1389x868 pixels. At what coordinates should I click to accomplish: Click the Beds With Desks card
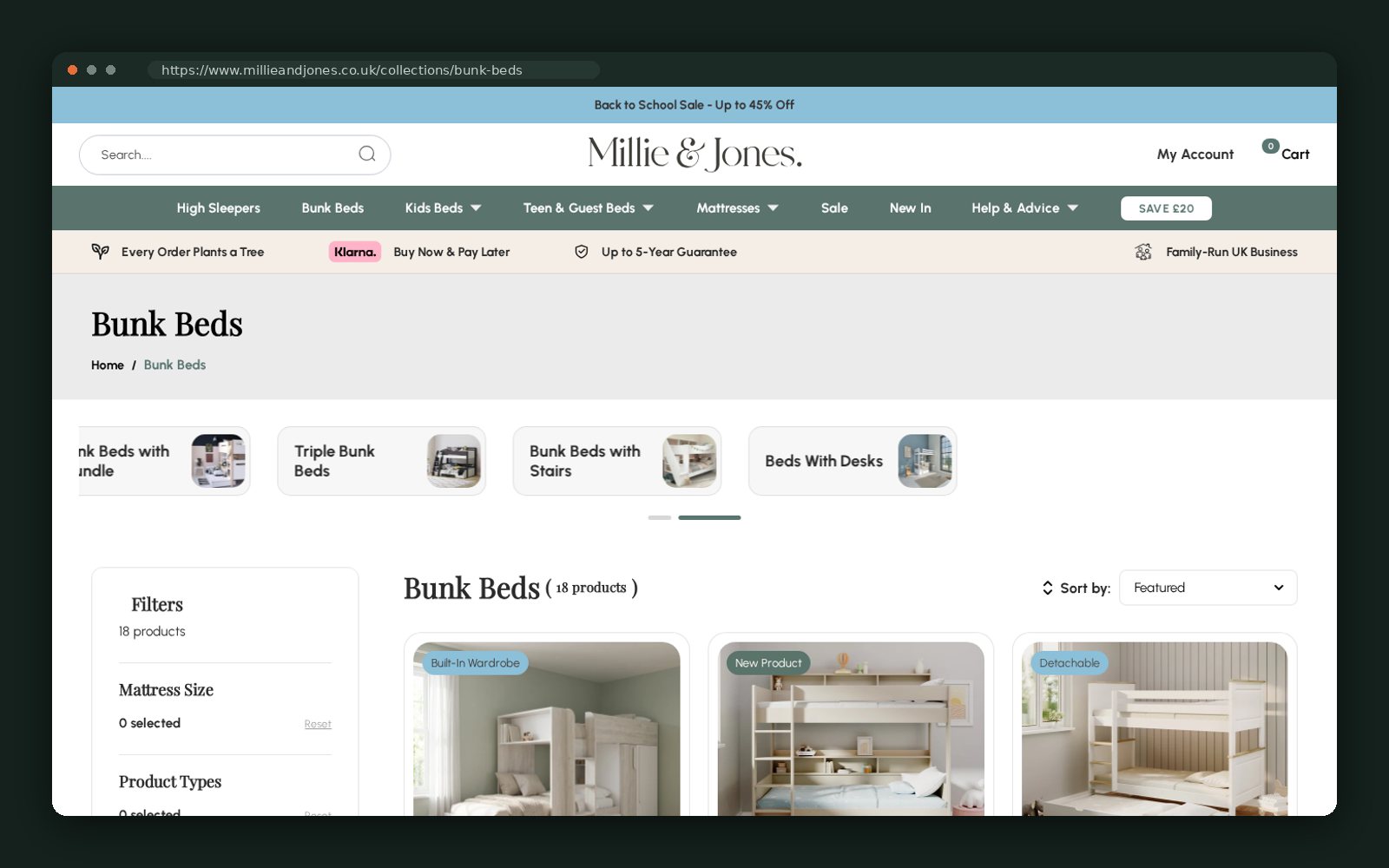coord(852,461)
